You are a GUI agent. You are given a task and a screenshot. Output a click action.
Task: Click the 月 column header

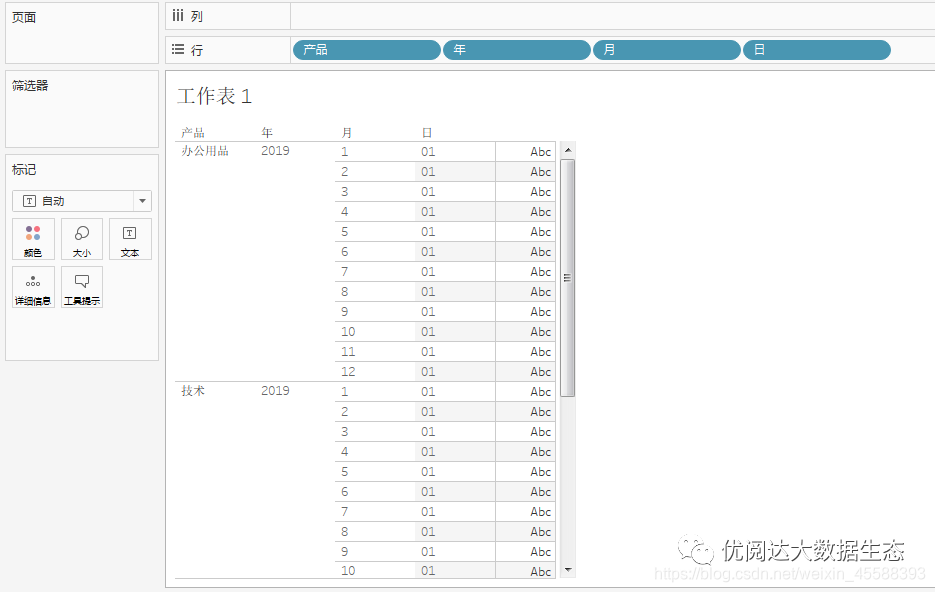pos(347,132)
